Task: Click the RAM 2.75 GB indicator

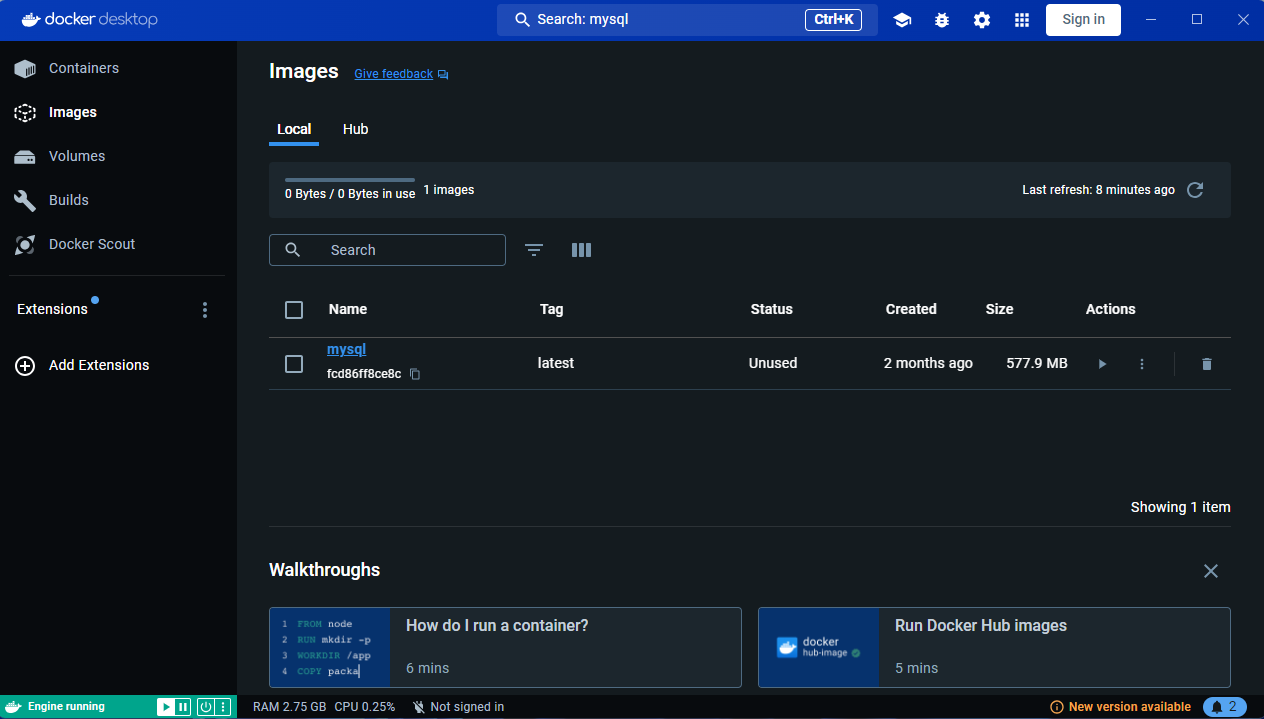Action: point(289,707)
